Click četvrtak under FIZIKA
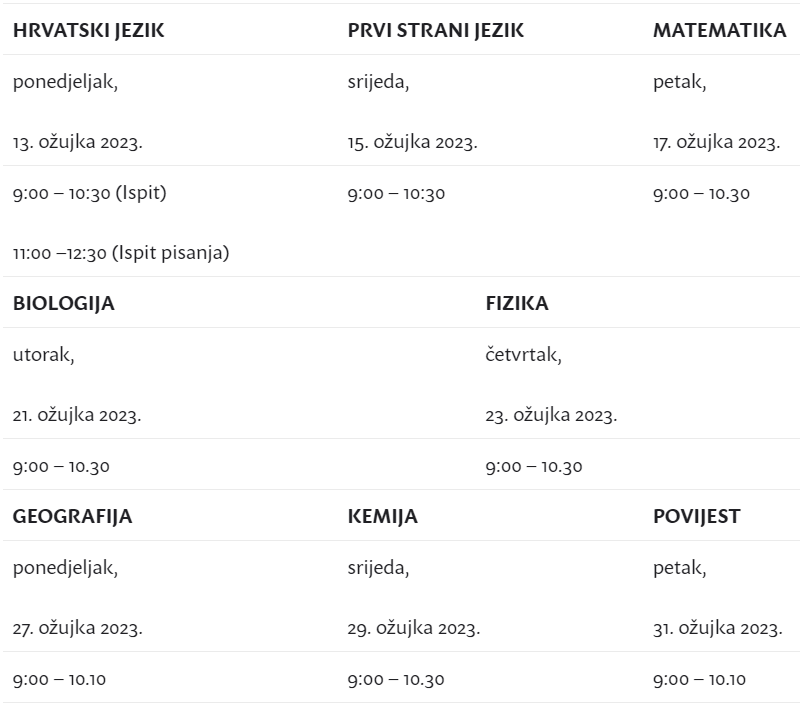 (x=523, y=355)
